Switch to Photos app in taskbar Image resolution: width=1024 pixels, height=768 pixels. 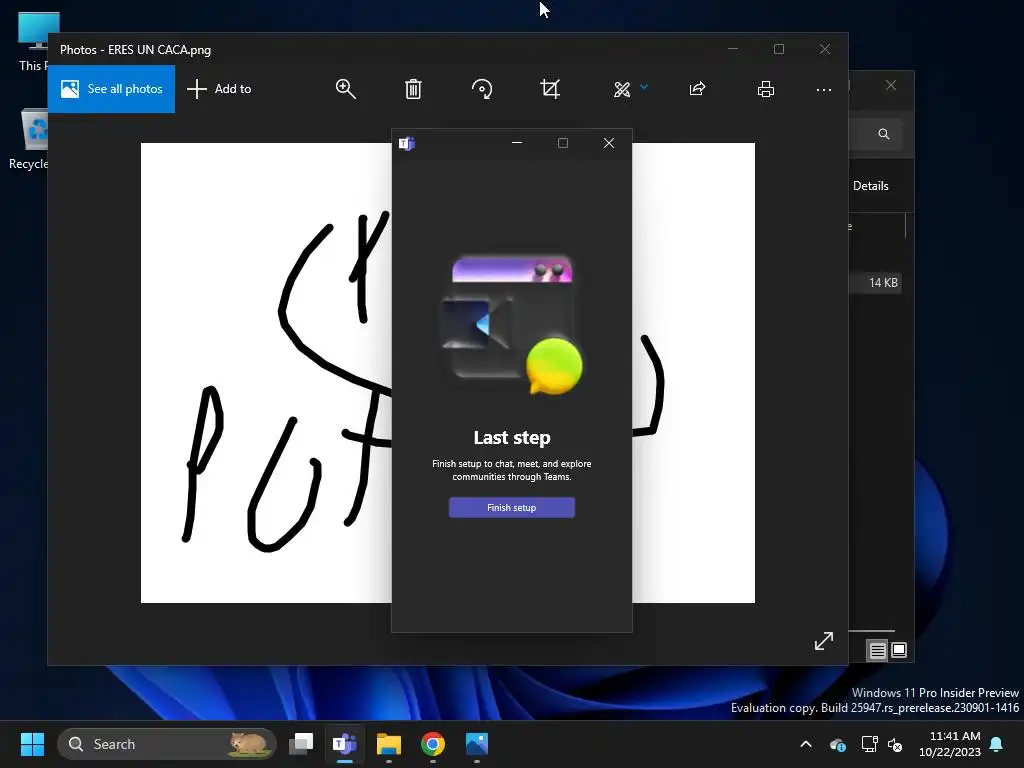click(x=477, y=744)
